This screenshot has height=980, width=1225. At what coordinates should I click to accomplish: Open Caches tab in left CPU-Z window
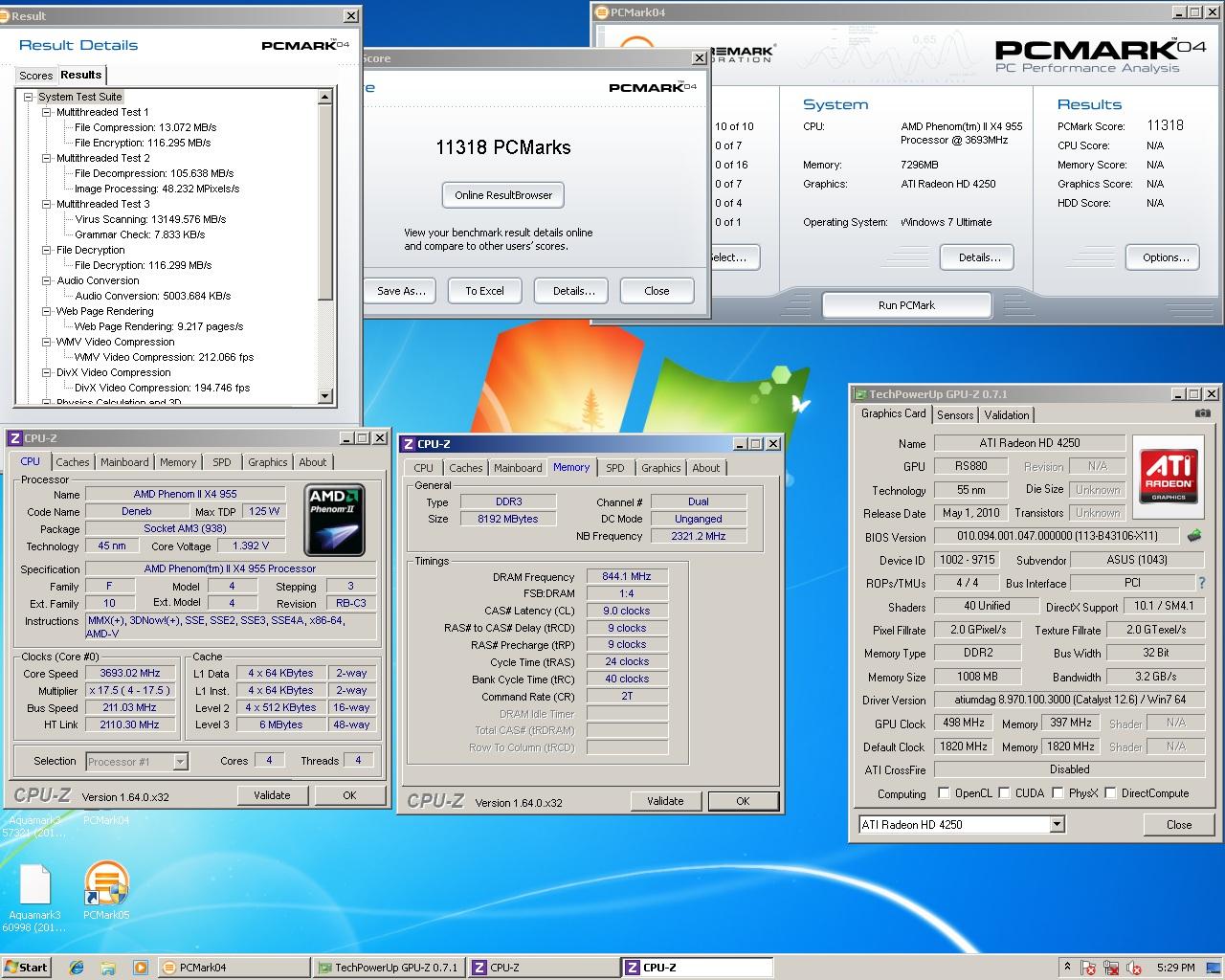[x=72, y=462]
